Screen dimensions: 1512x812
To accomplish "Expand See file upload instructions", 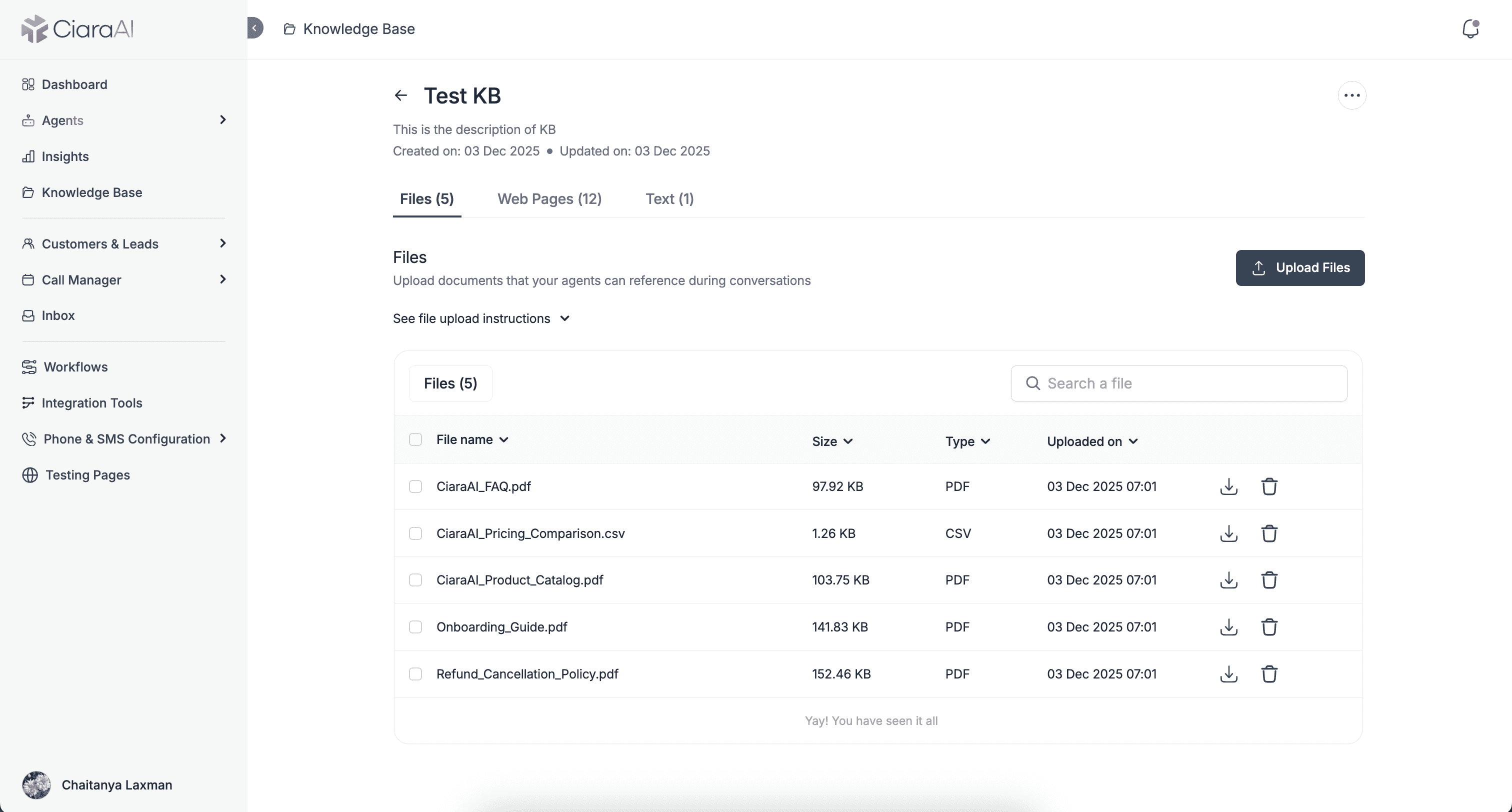I will click(x=481, y=318).
